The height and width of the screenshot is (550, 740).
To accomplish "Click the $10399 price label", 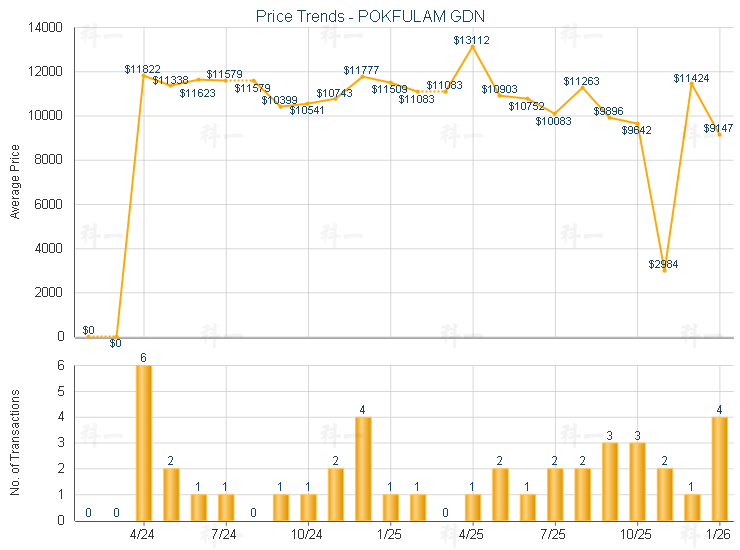I will [279, 100].
